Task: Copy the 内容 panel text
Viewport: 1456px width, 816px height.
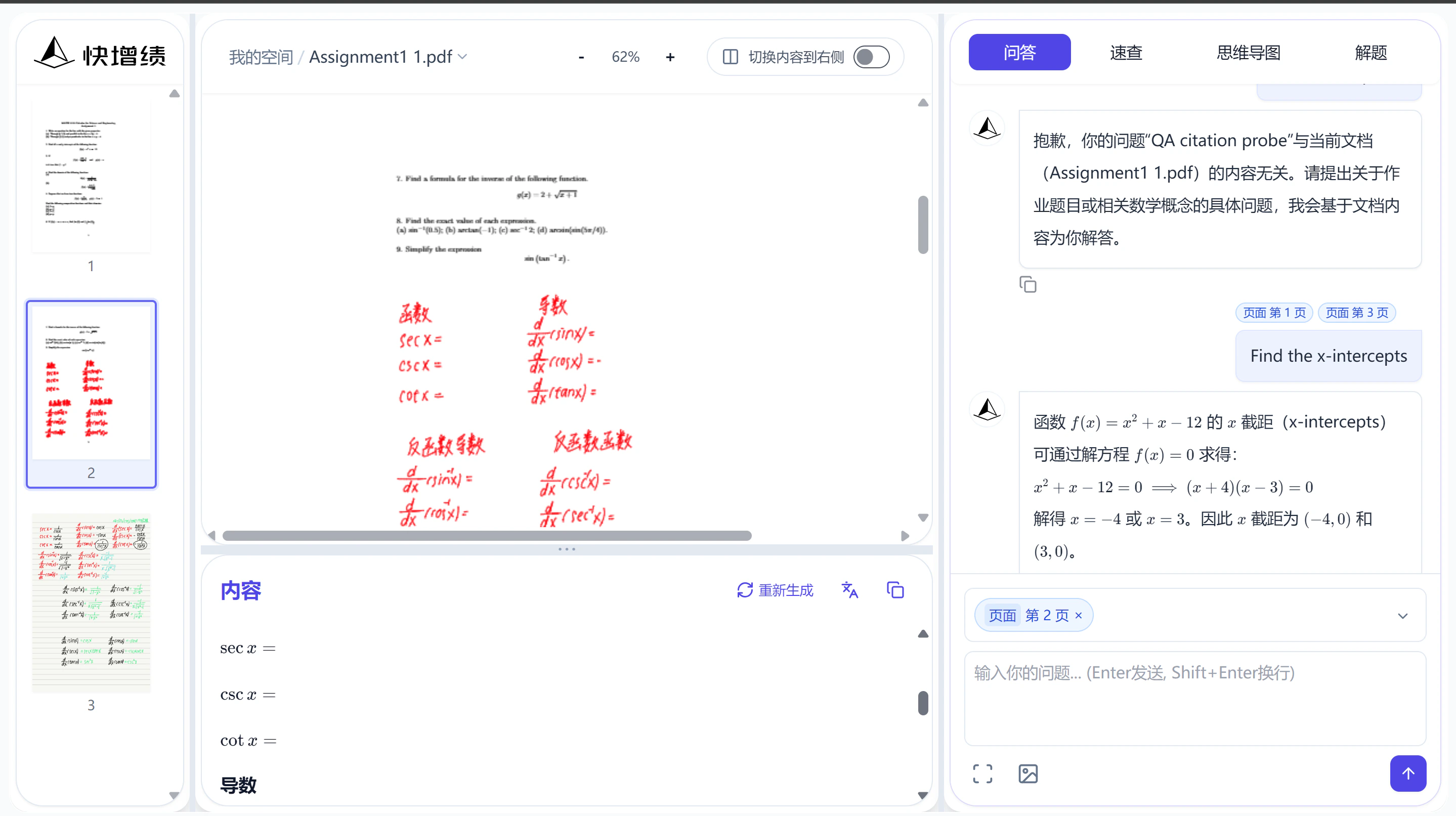Action: (x=895, y=590)
